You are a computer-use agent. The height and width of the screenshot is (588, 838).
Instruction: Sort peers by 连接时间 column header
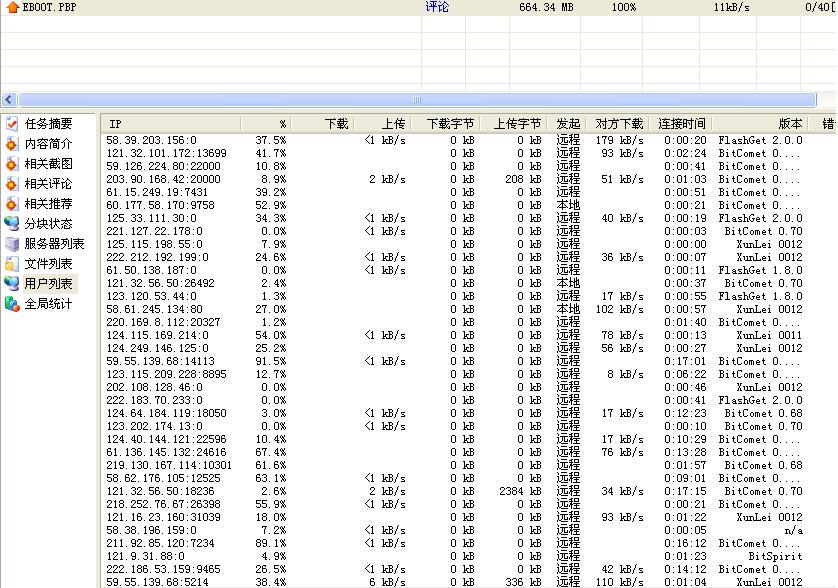(680, 124)
